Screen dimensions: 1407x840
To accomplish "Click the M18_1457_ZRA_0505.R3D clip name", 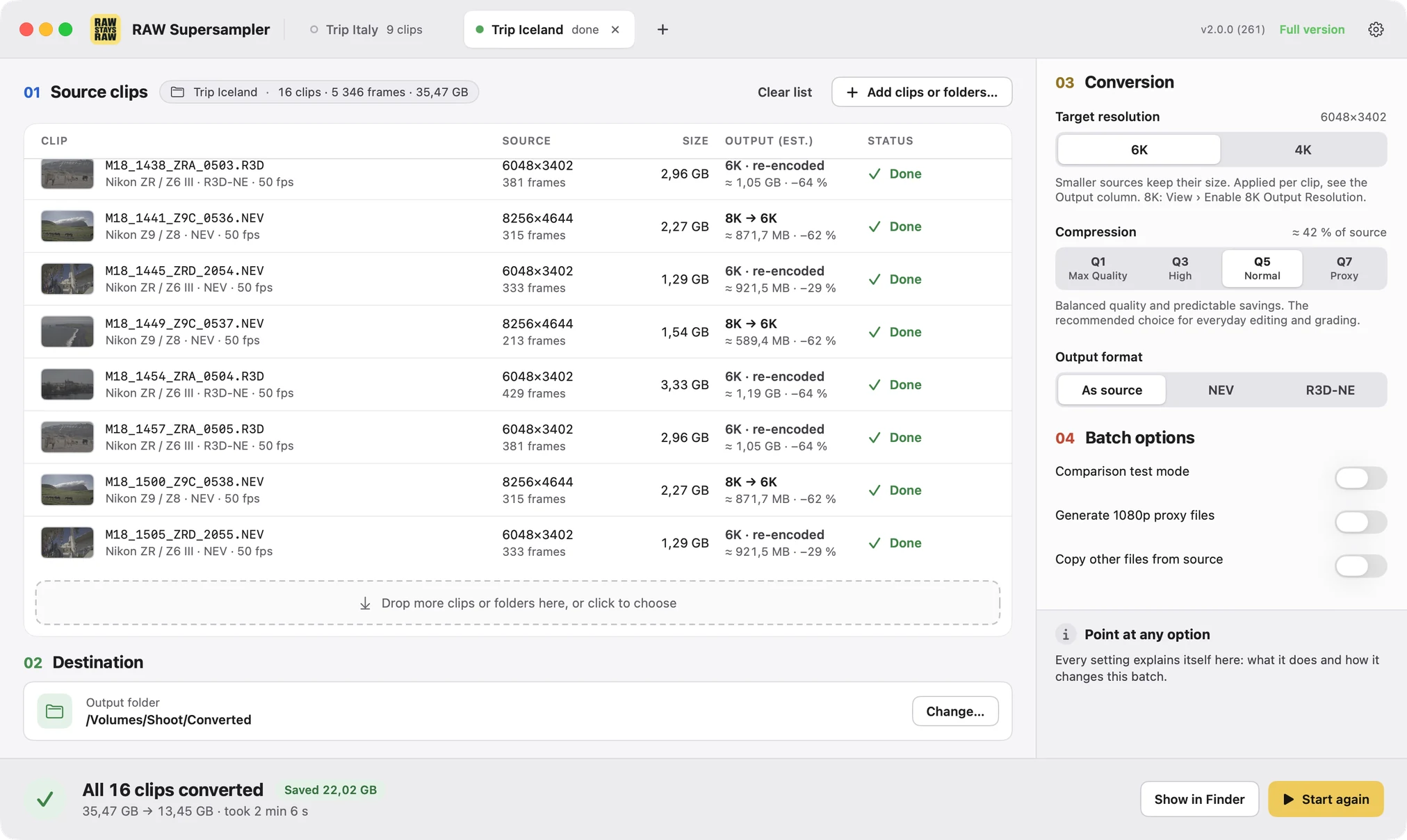I will click(184, 429).
